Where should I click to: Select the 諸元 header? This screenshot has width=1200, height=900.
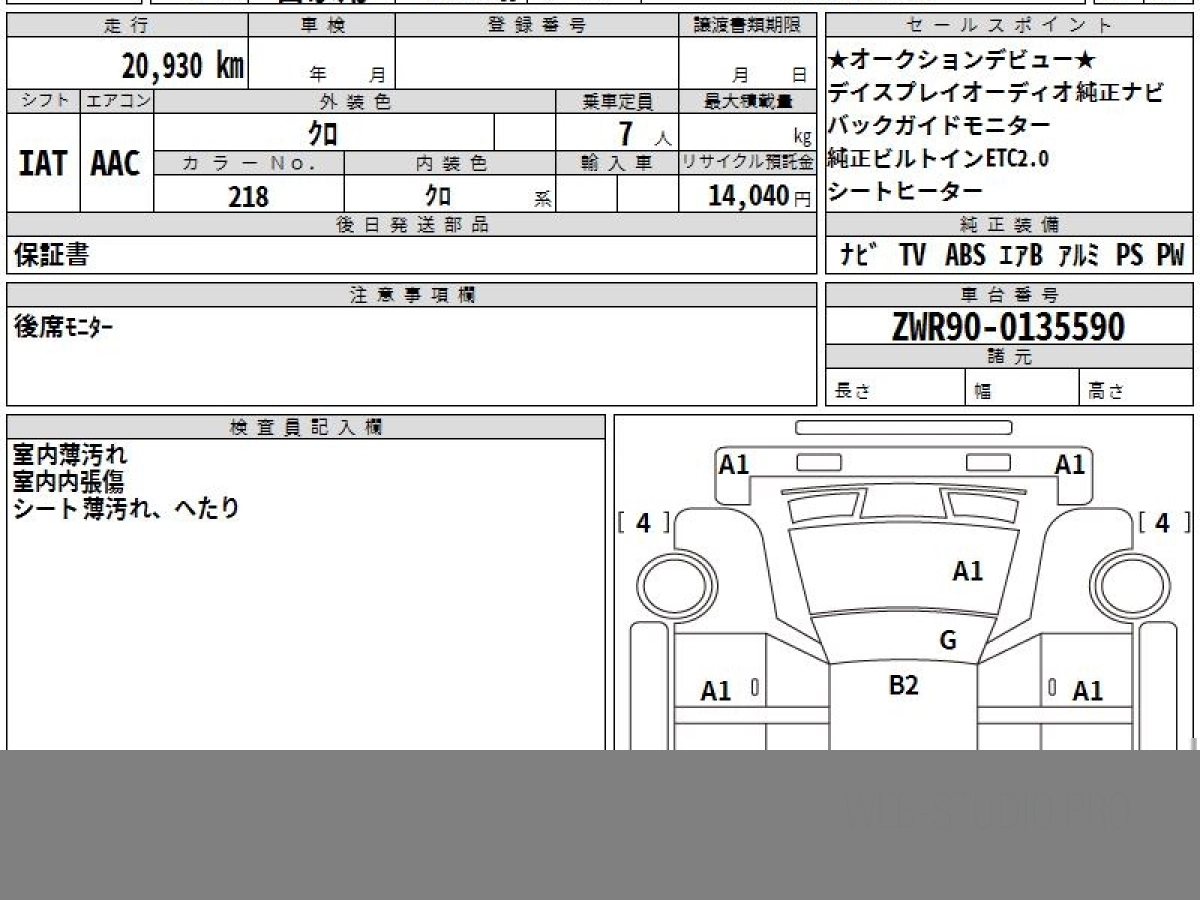click(1010, 357)
